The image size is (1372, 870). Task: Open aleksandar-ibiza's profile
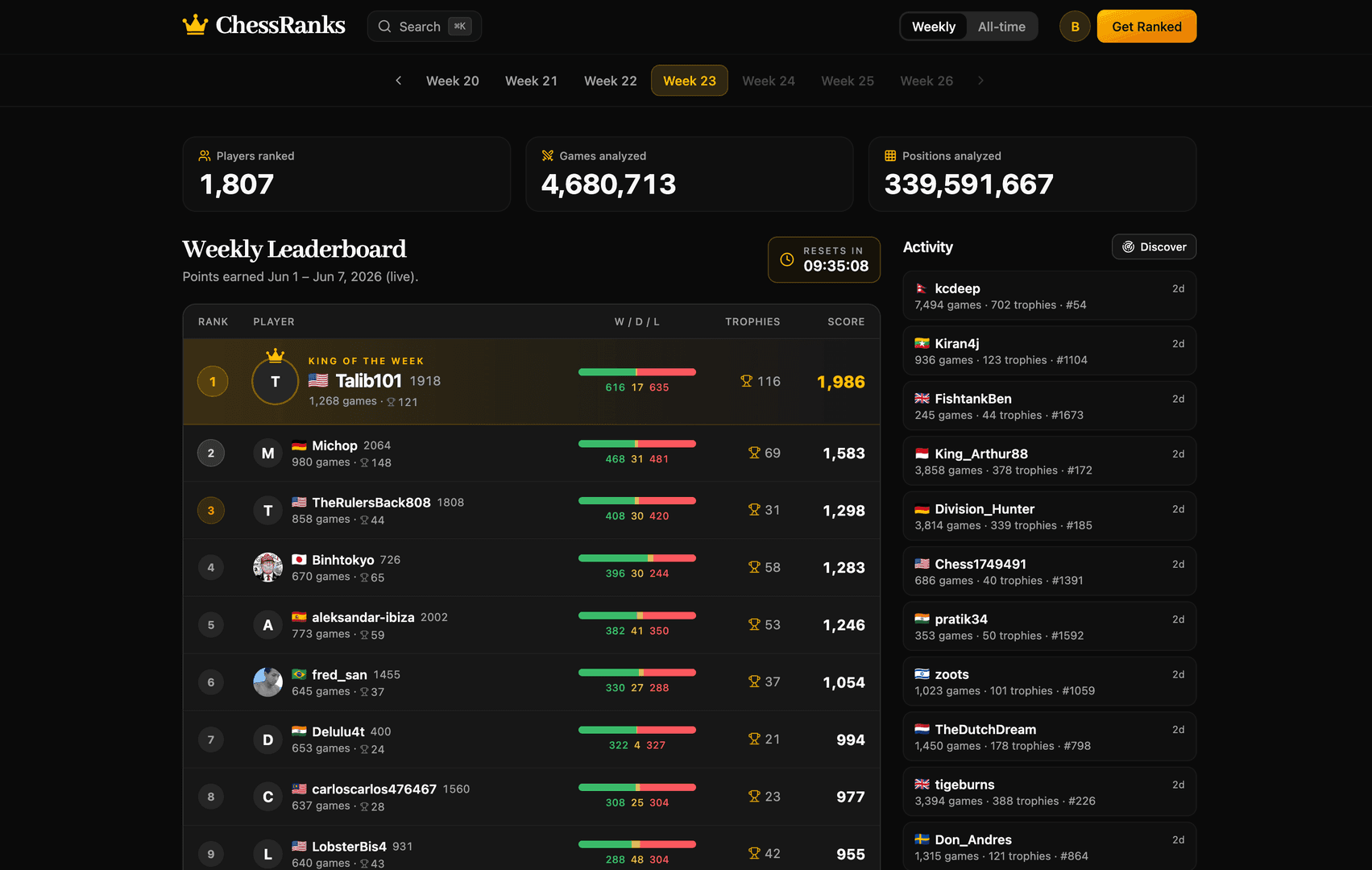coord(363,617)
